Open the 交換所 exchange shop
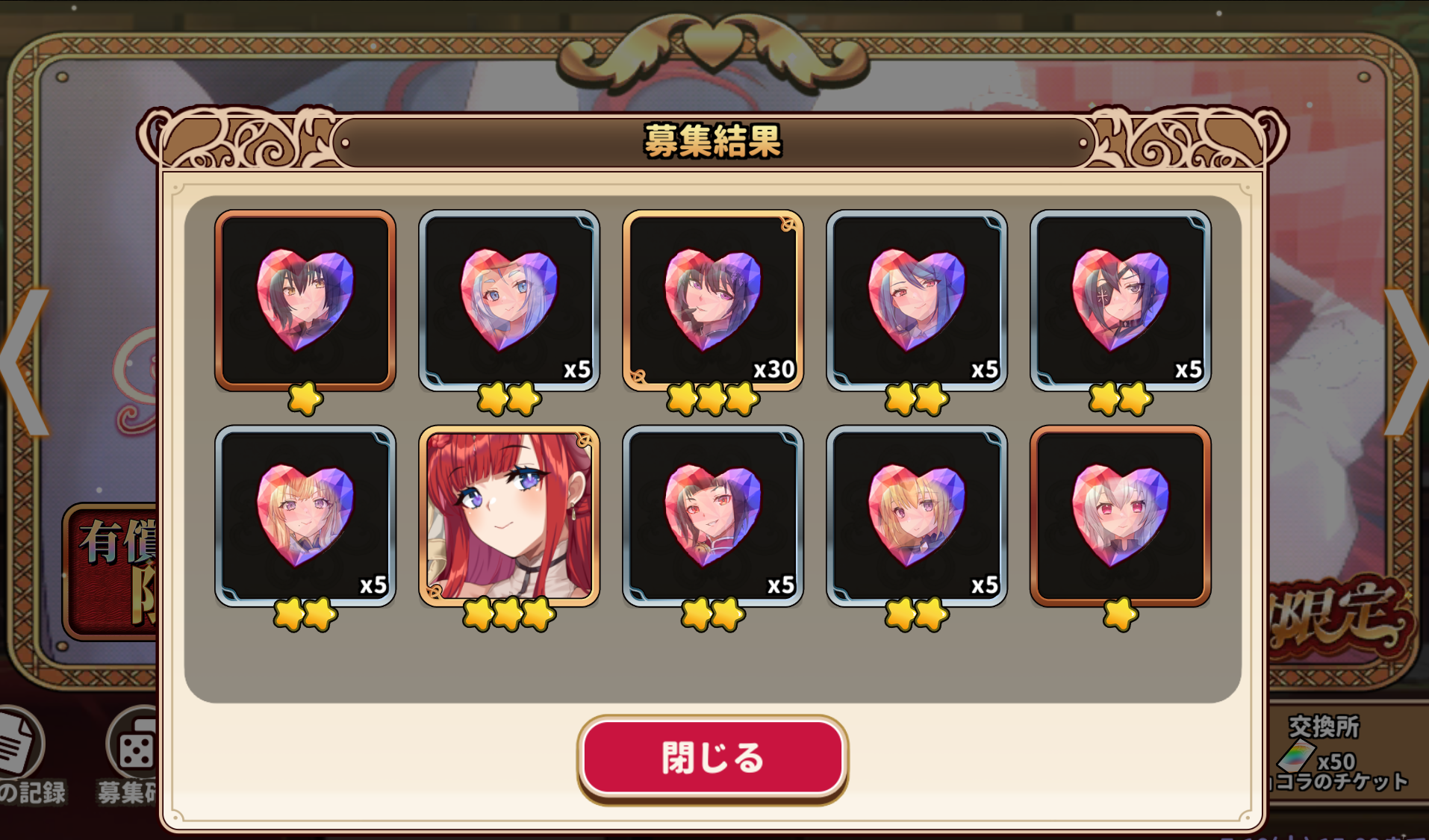This screenshot has width=1429, height=840. (x=1324, y=727)
